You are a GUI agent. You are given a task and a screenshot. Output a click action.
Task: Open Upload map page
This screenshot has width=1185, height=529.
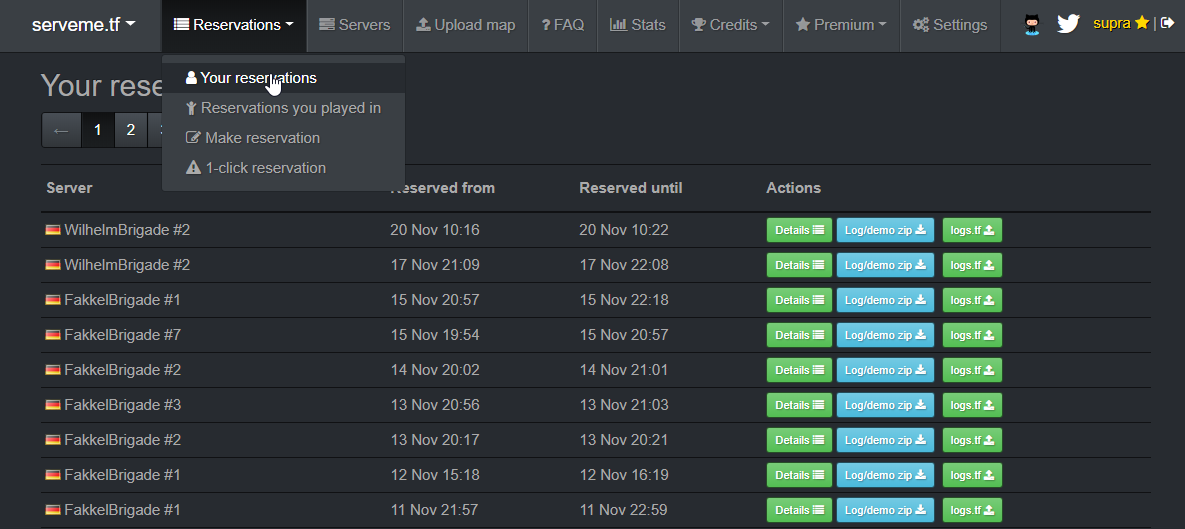(x=466, y=25)
